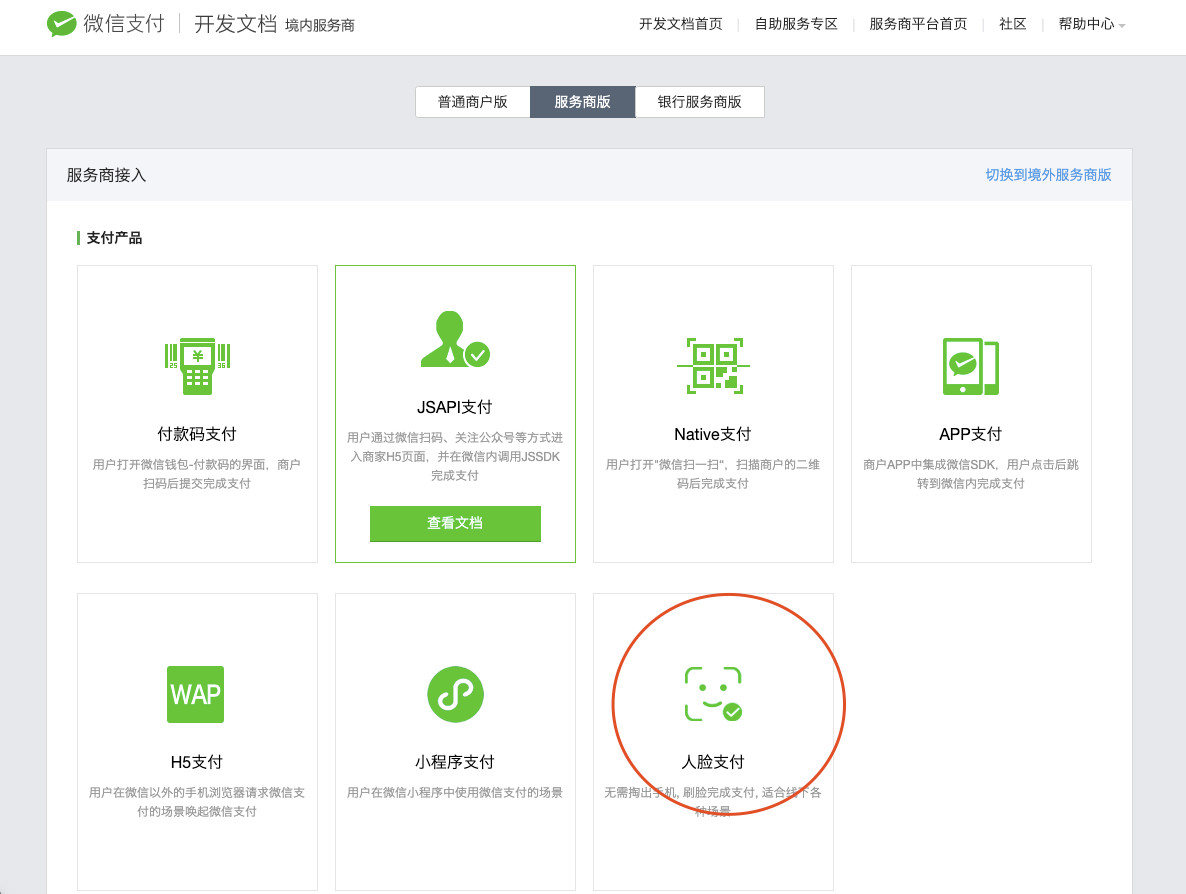Open 社区 in top navigation

pos(1013,24)
